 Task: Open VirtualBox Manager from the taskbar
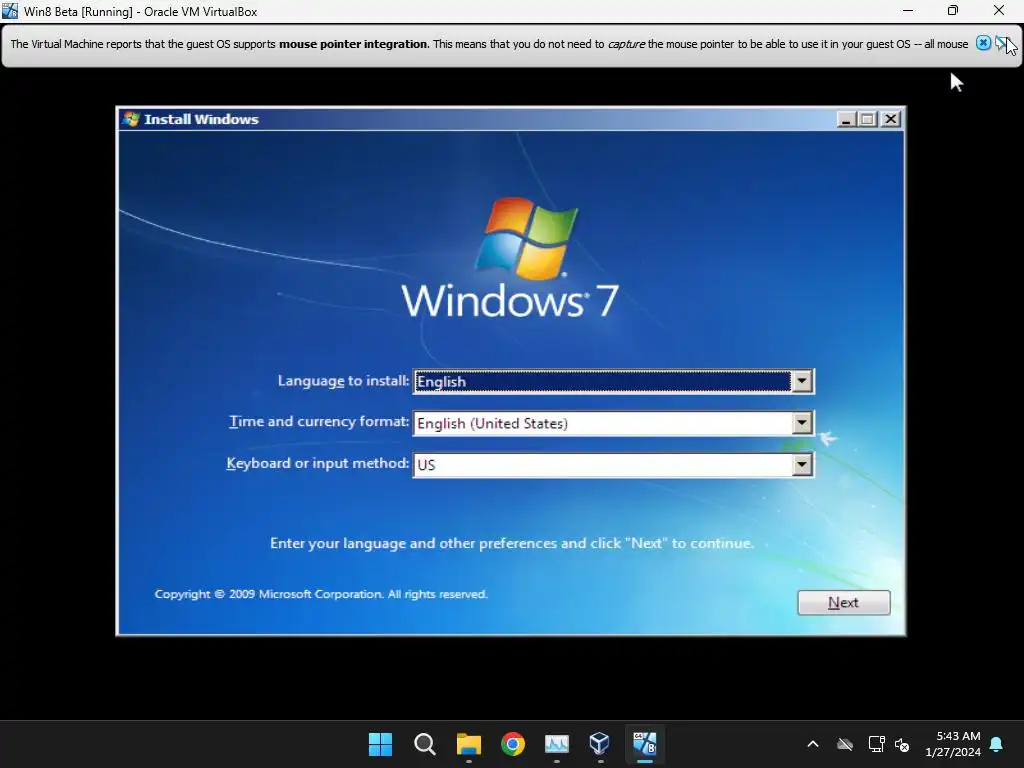(600, 744)
